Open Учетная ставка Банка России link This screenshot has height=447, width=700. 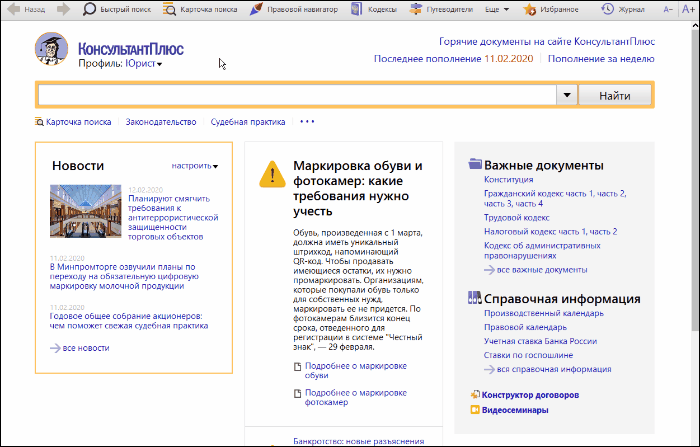[x=541, y=341]
